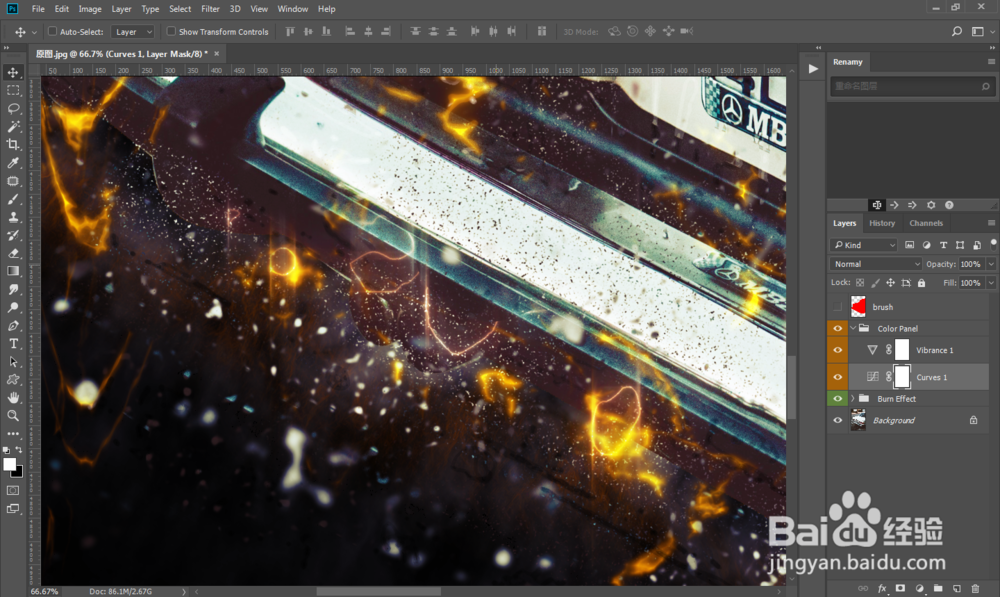Hide the Curves 1 layer
The image size is (1000, 597).
(837, 377)
